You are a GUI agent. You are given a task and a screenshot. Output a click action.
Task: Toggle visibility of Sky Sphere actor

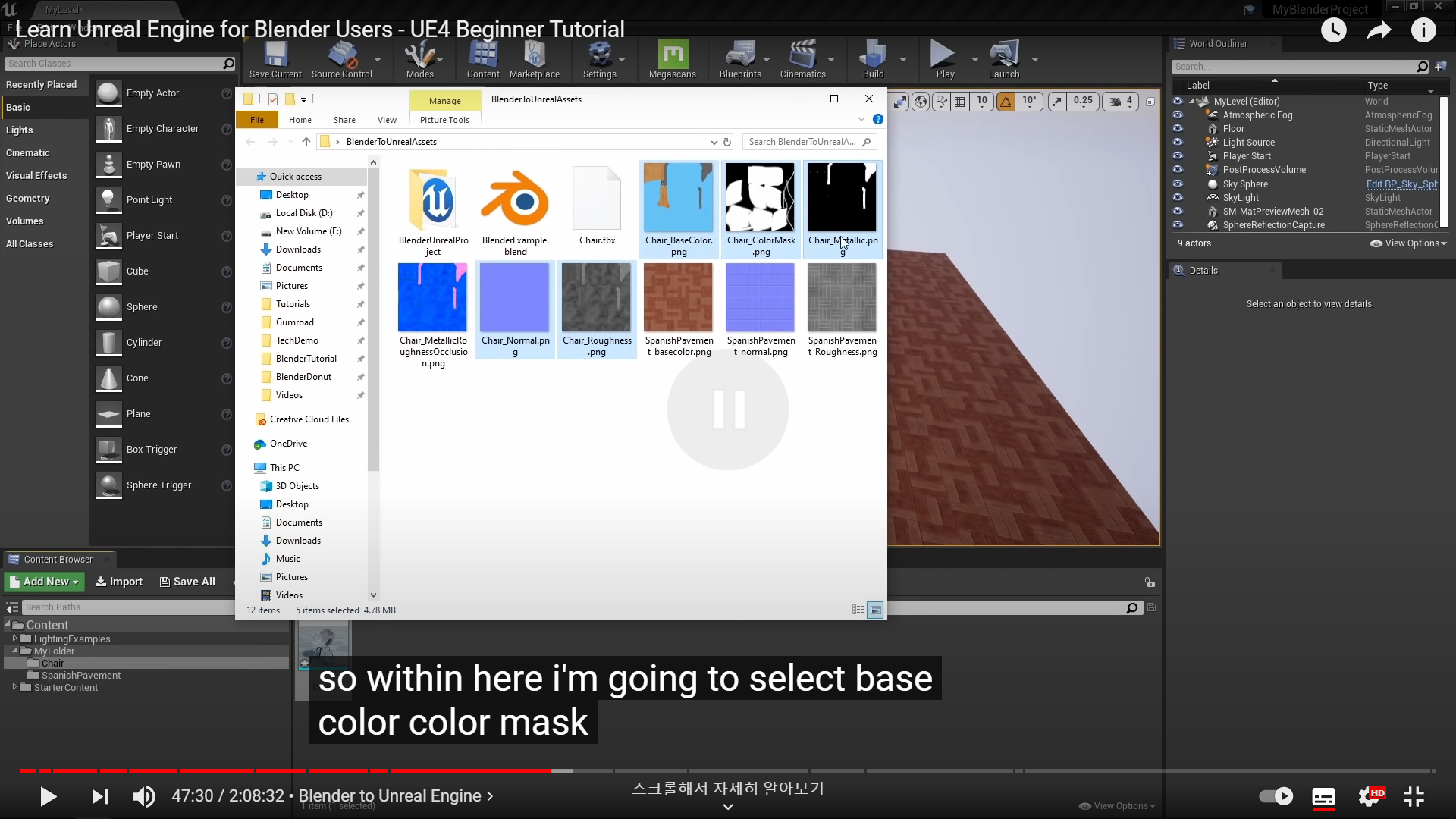1178,184
